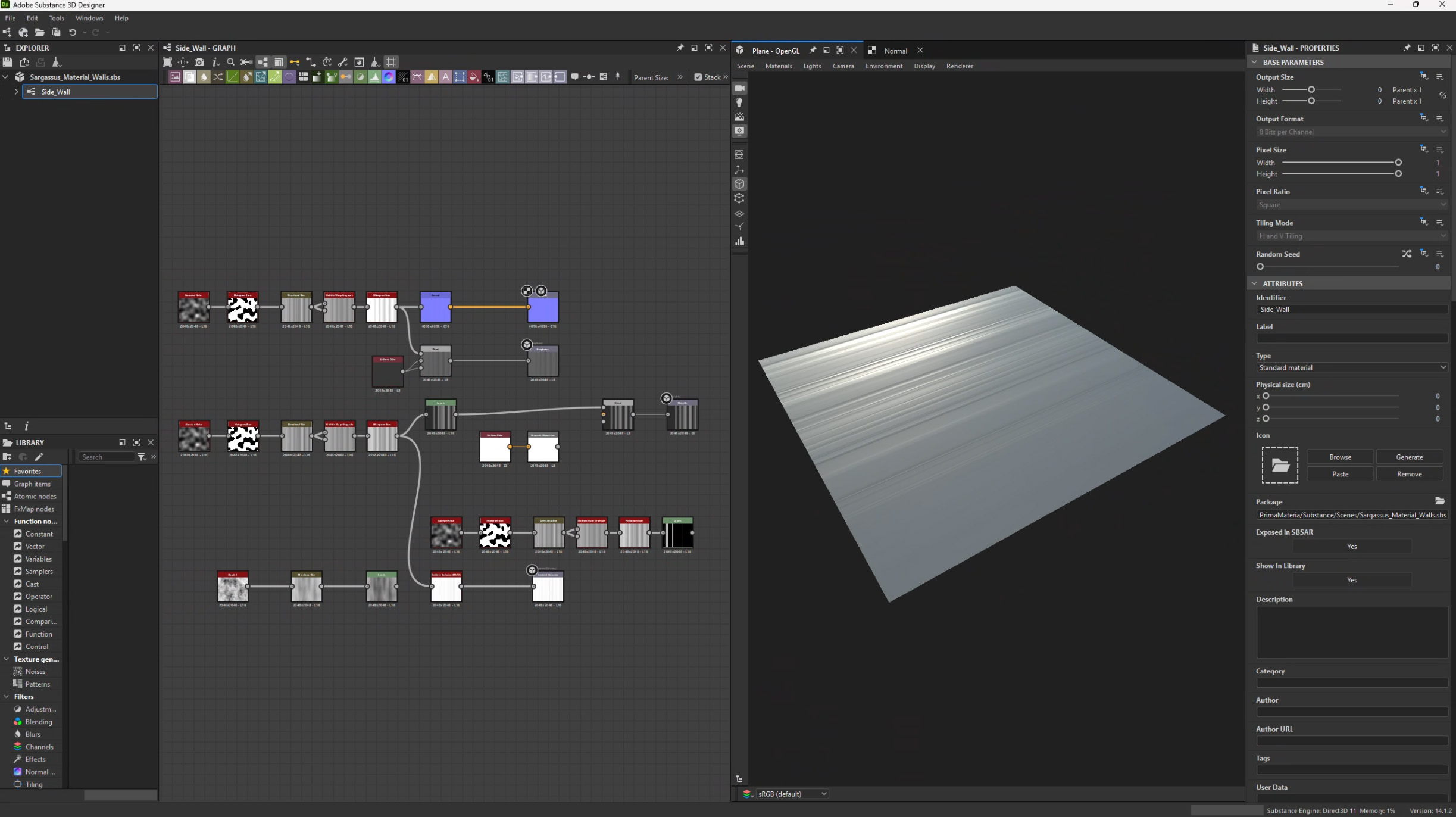Screen dimensions: 1456x817
Task: Open the Materials menu in 3D view
Action: tap(779, 66)
